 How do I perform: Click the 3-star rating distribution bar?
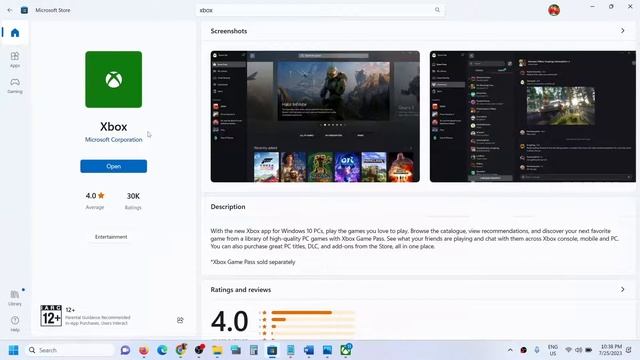313,327
